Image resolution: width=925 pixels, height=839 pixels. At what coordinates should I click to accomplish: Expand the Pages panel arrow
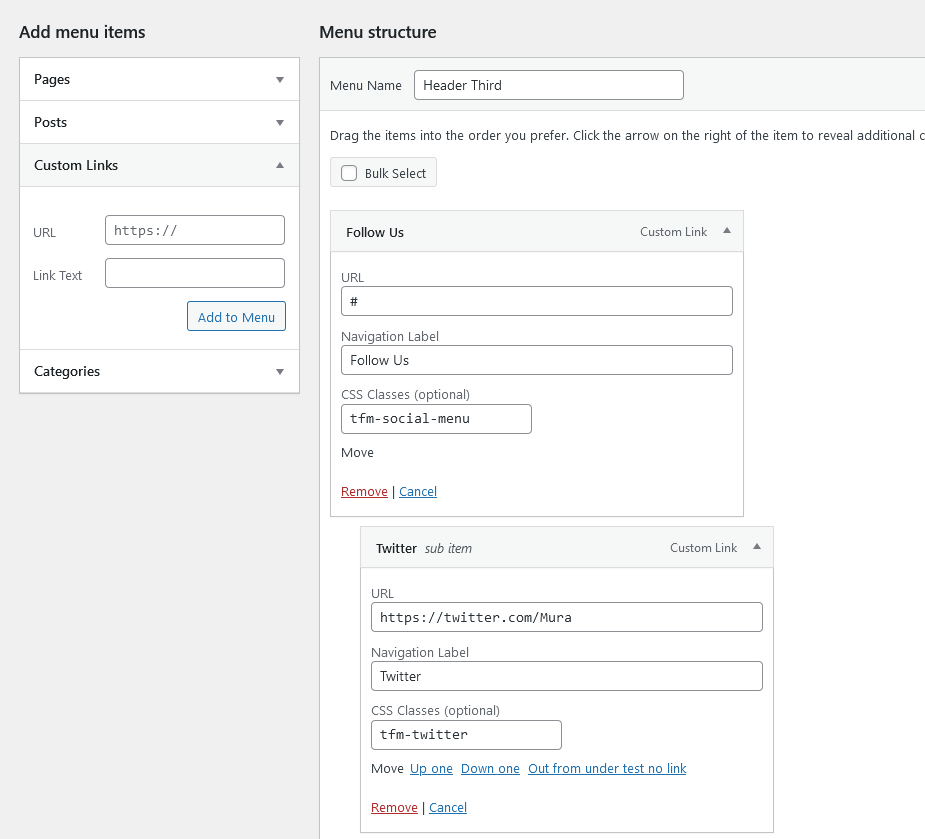click(x=280, y=80)
